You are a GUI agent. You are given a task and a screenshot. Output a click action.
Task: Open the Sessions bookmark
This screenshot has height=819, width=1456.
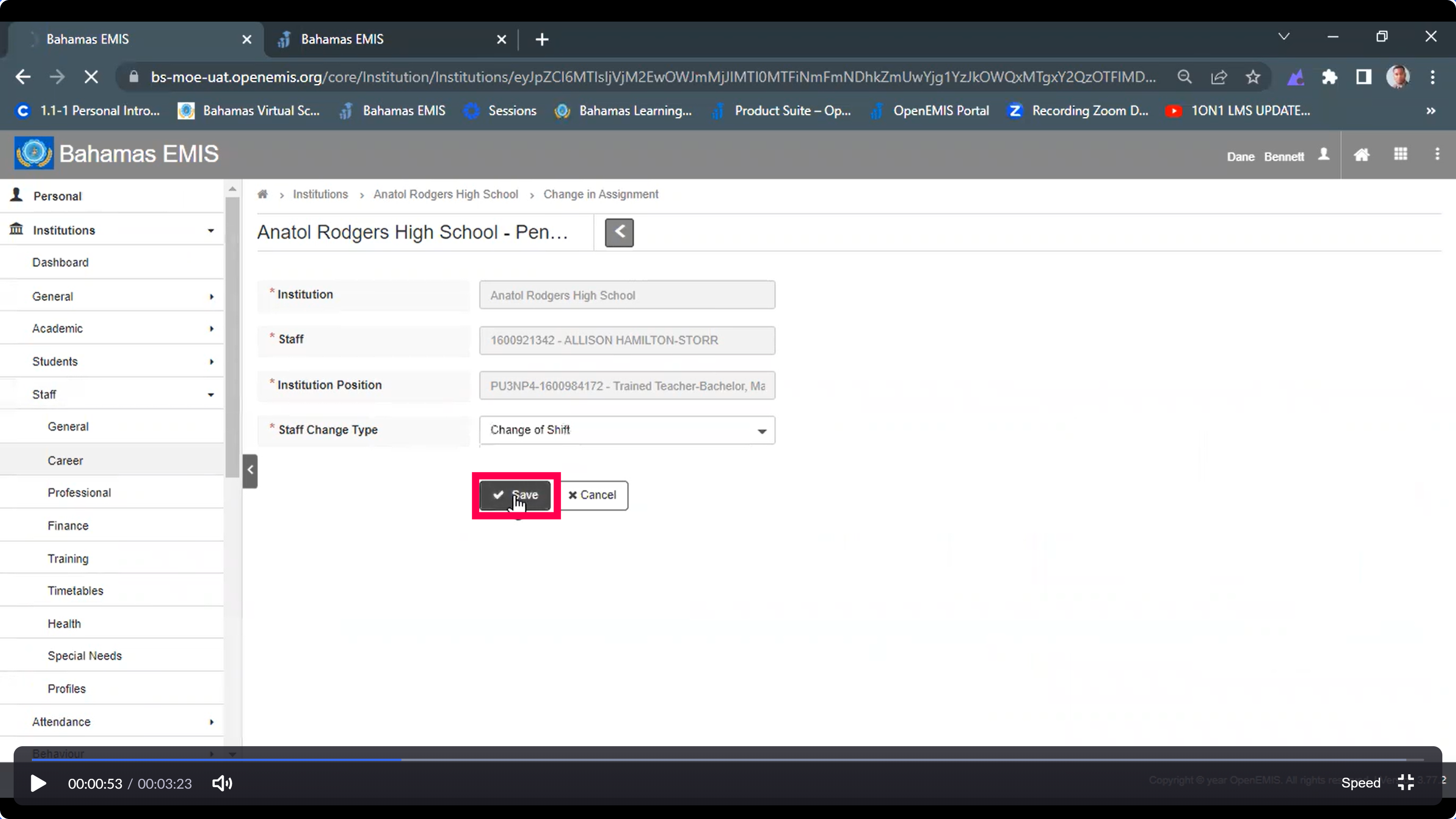[x=500, y=111]
